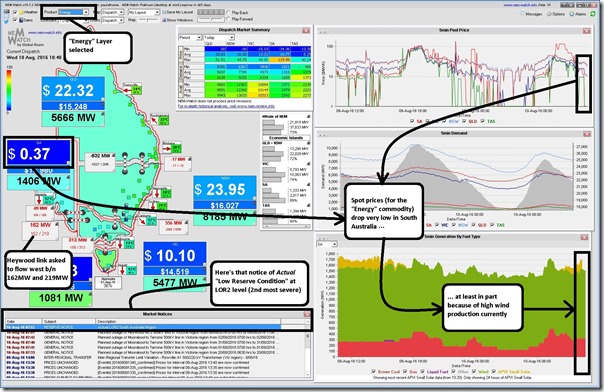Open the Messages panel
The width and height of the screenshot is (604, 392).
(531, 14)
